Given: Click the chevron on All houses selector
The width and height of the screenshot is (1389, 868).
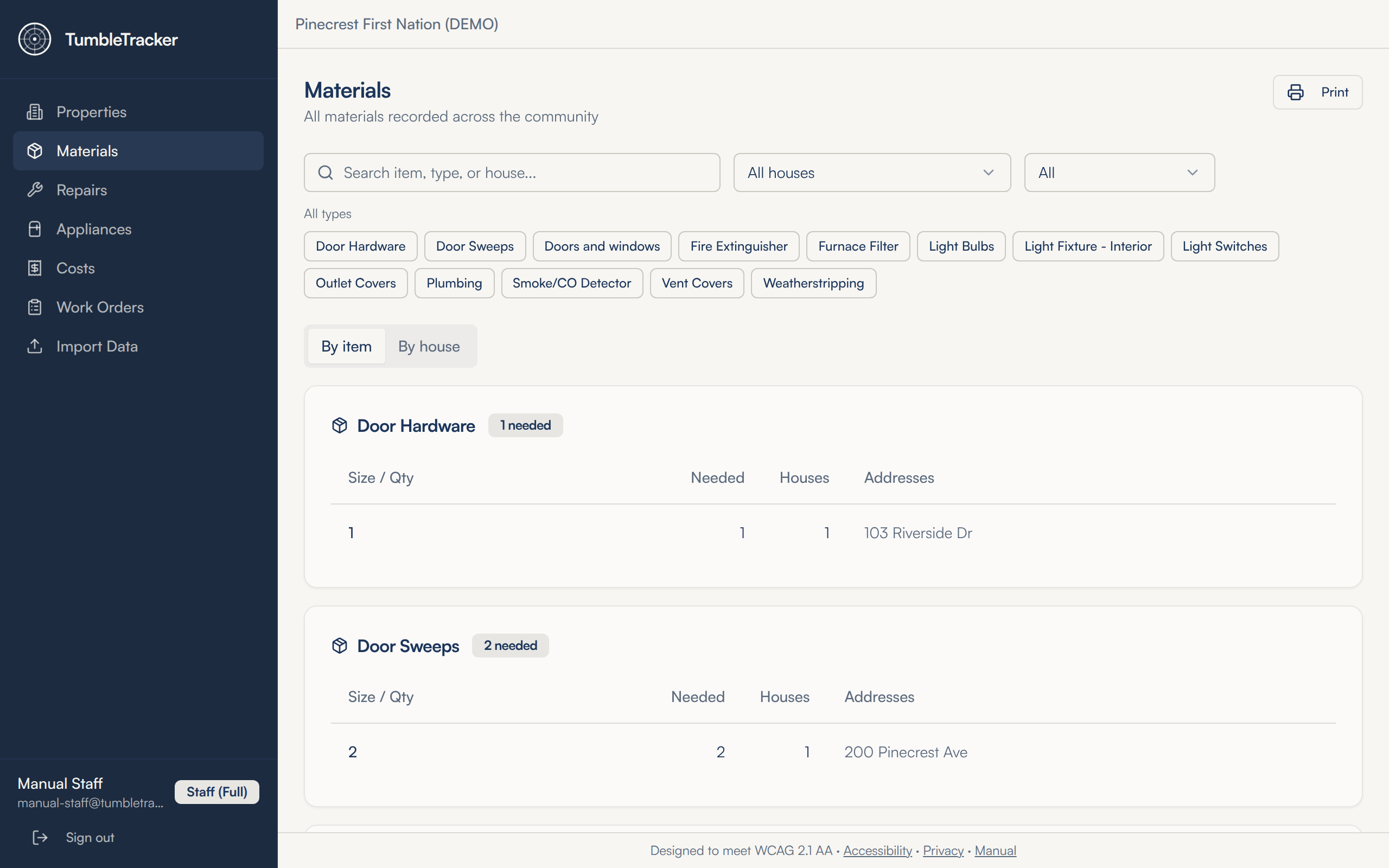Looking at the screenshot, I should (x=989, y=173).
